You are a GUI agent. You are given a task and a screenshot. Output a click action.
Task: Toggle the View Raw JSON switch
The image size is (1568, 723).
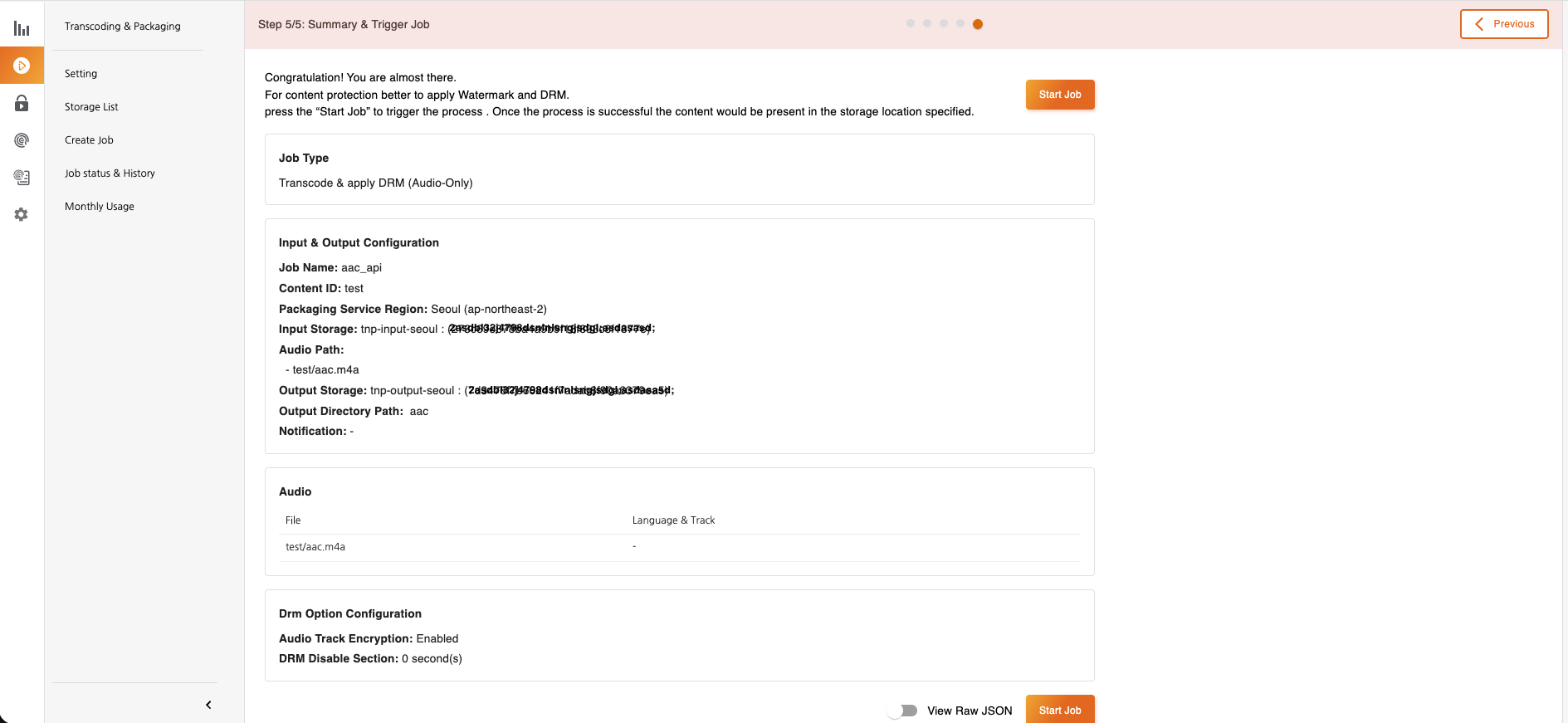click(903, 711)
